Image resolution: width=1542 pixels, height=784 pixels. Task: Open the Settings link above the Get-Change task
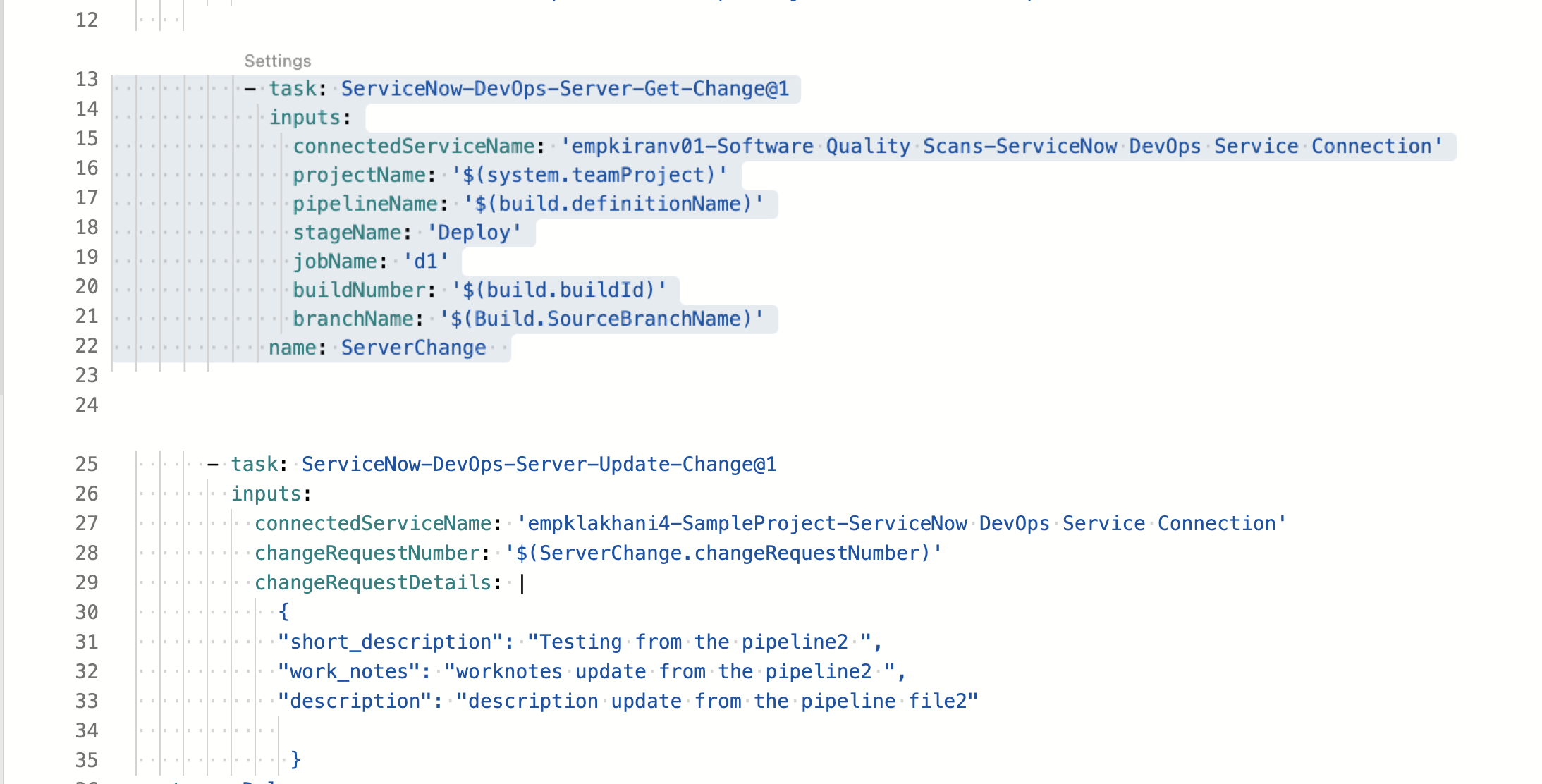click(278, 61)
